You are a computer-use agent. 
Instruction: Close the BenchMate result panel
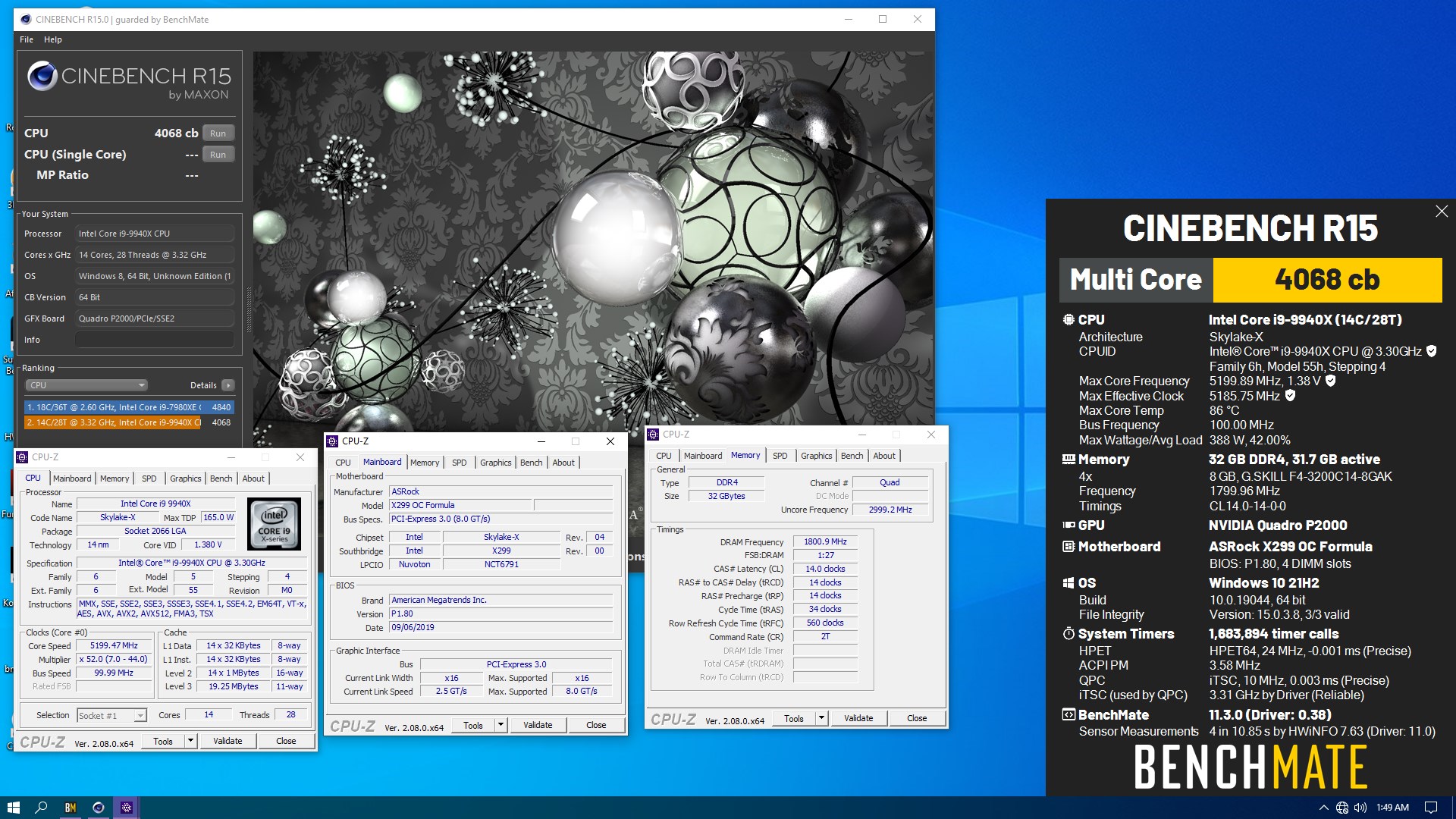coord(1442,212)
